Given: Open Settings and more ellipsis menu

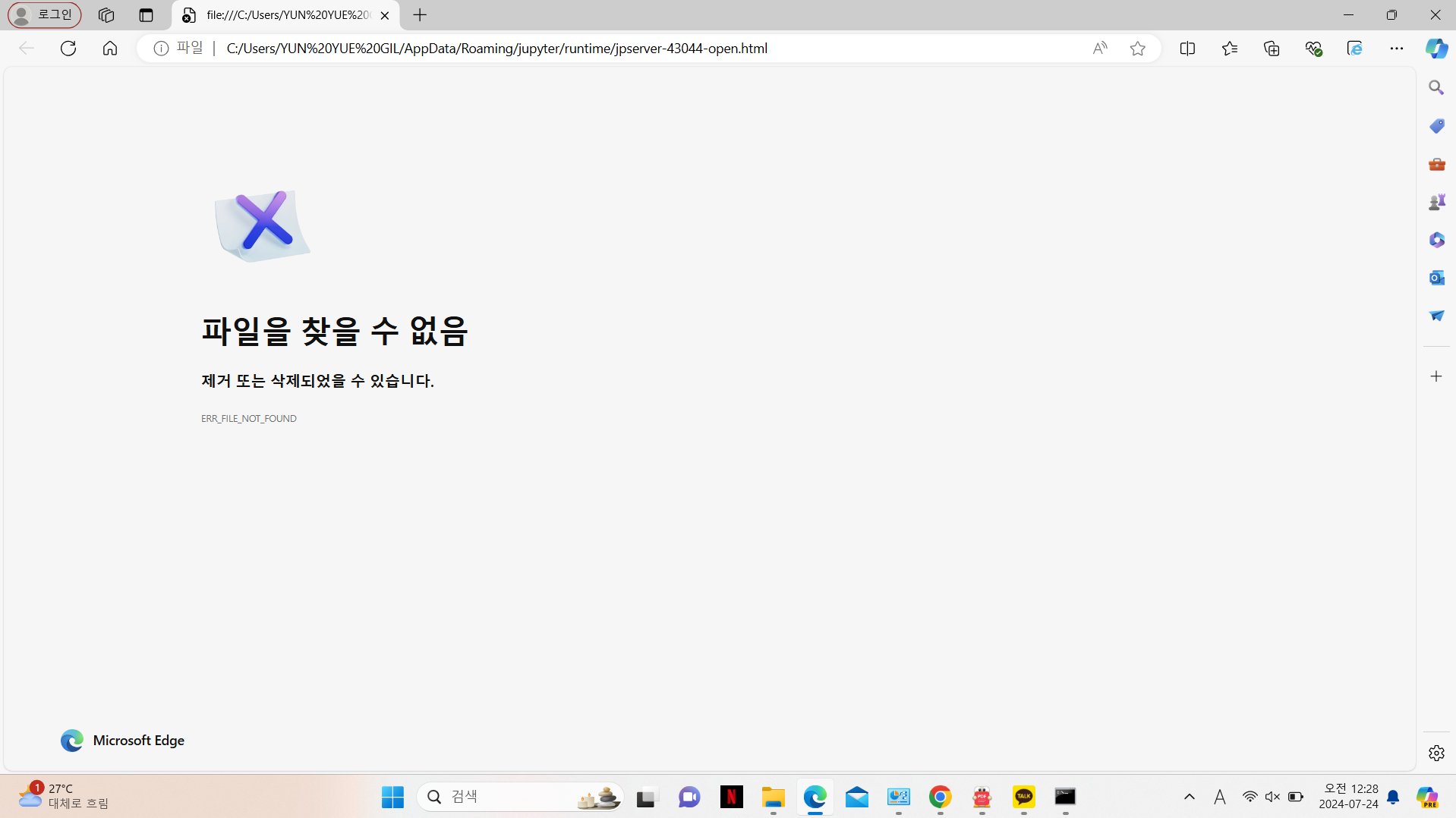Looking at the screenshot, I should [1397, 49].
